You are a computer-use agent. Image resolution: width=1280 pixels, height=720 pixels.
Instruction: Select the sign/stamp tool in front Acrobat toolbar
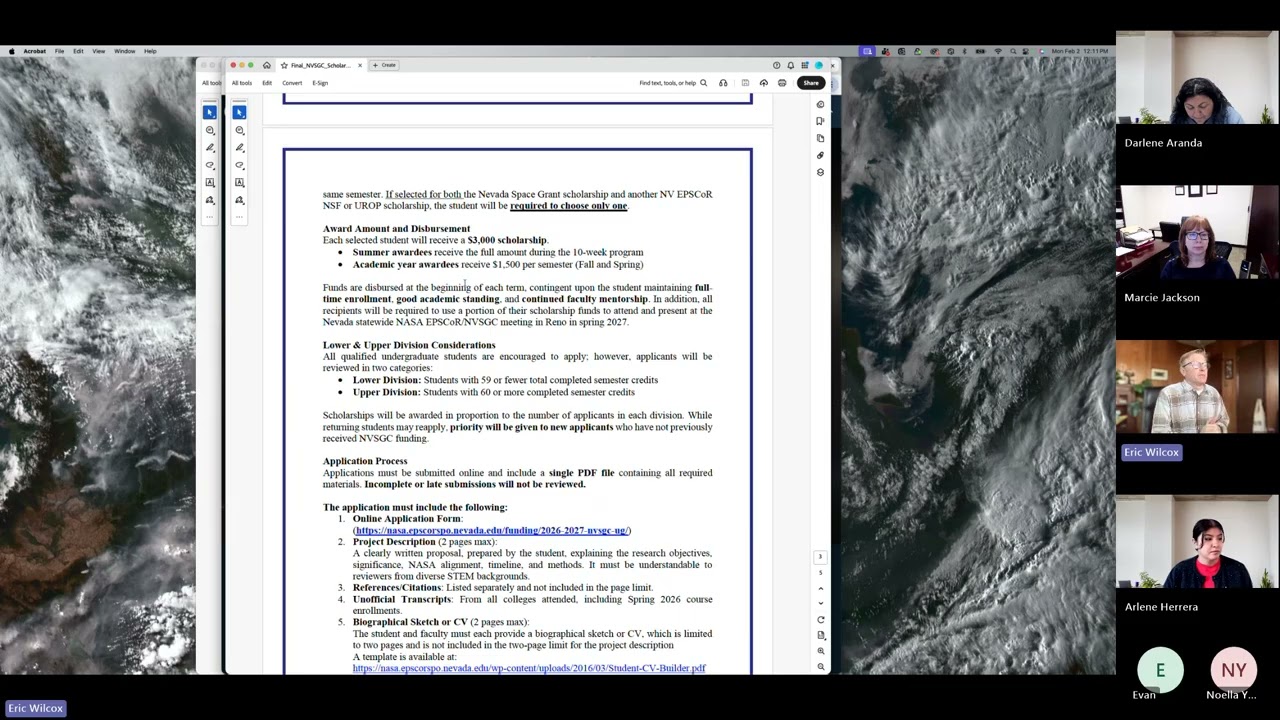(x=239, y=200)
